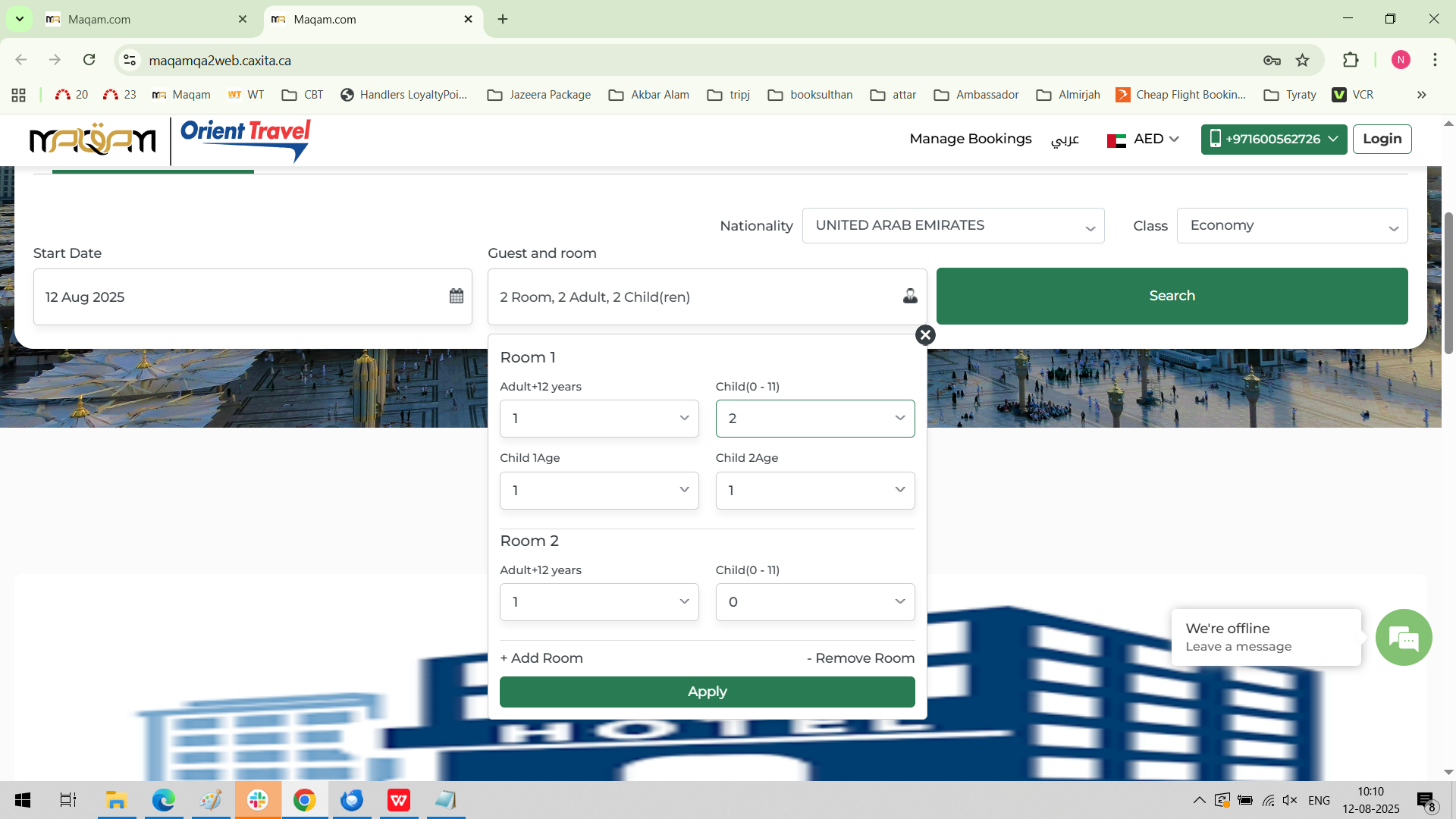Open the password key icon in address bar
The image size is (1456, 819).
[x=1272, y=61]
